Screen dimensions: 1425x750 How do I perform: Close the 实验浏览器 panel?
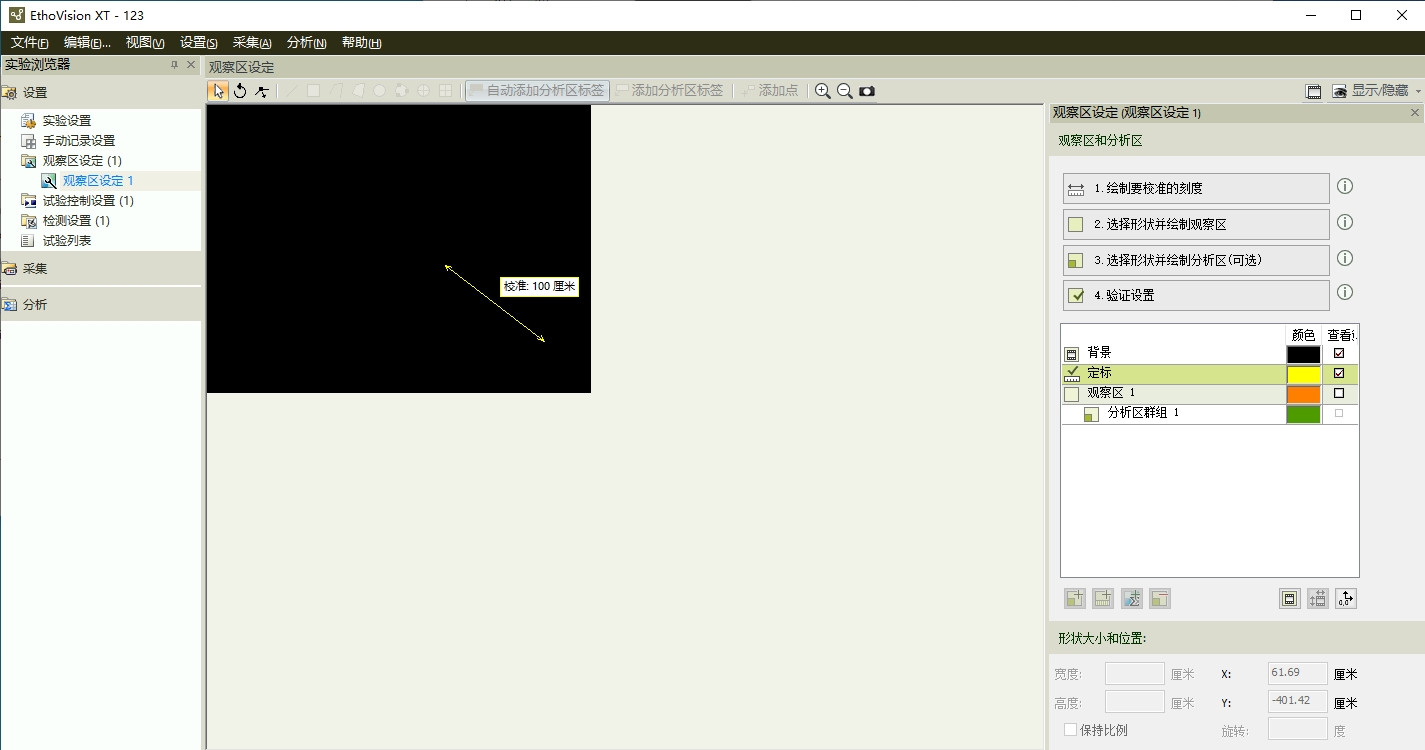pos(191,65)
